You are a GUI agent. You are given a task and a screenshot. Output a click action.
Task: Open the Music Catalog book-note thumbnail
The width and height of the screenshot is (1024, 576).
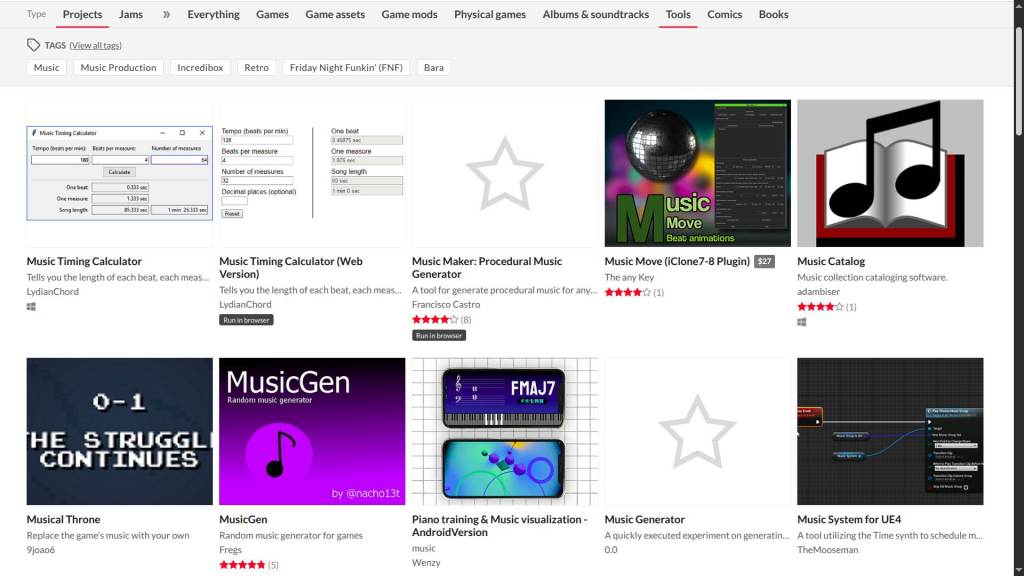[890, 173]
